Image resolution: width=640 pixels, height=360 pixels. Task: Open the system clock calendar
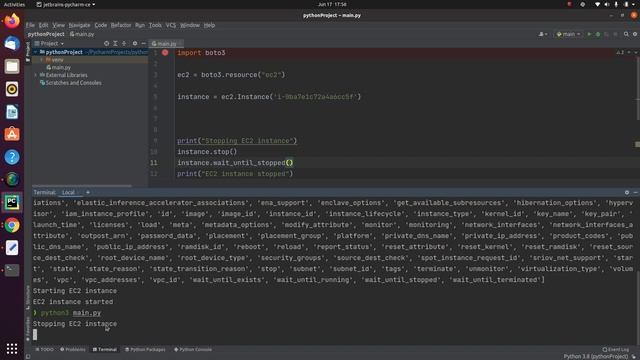[x=332, y=4]
